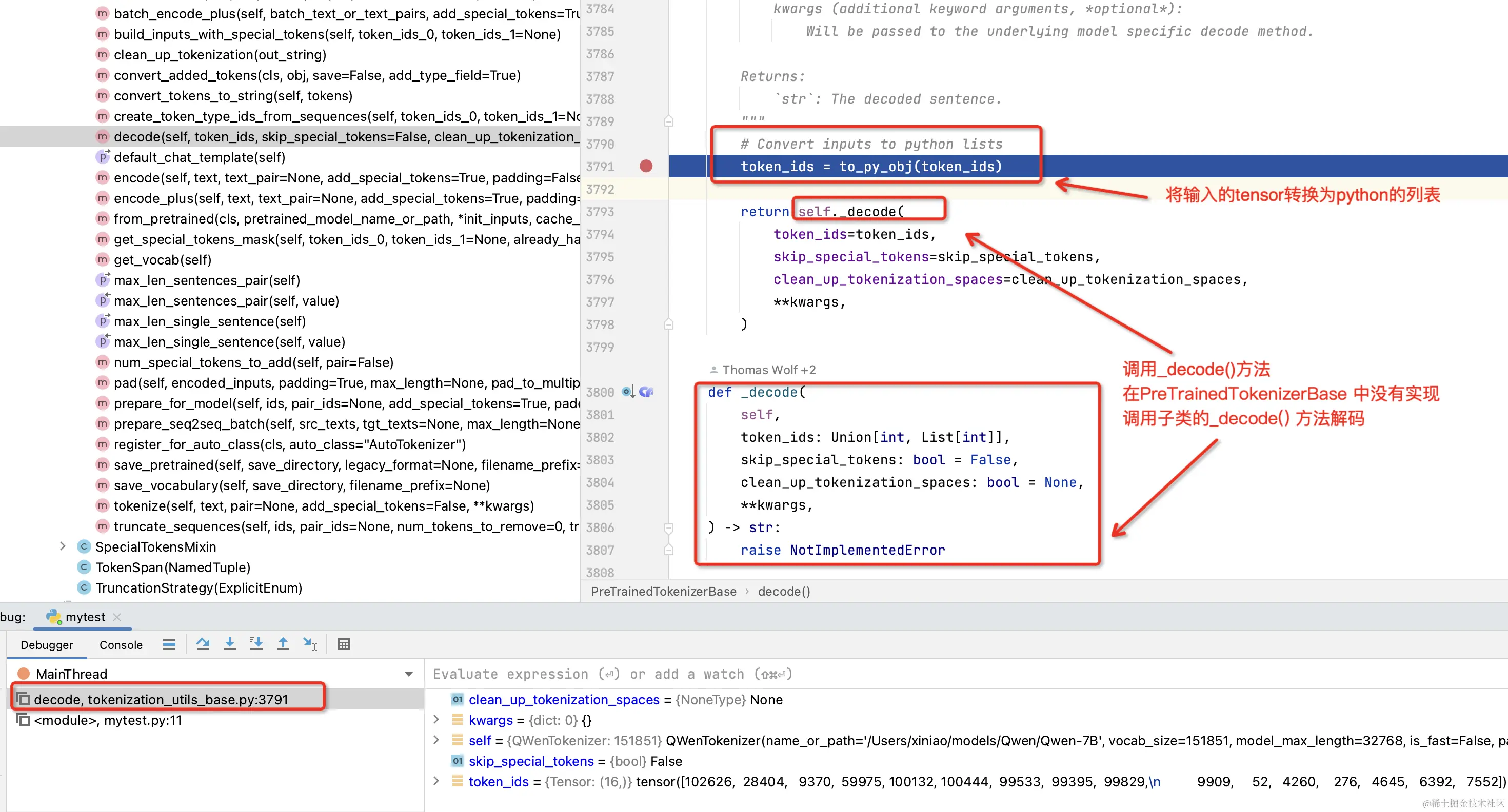1508x812 pixels.
Task: Click the Step Out debugger icon
Action: 283,644
